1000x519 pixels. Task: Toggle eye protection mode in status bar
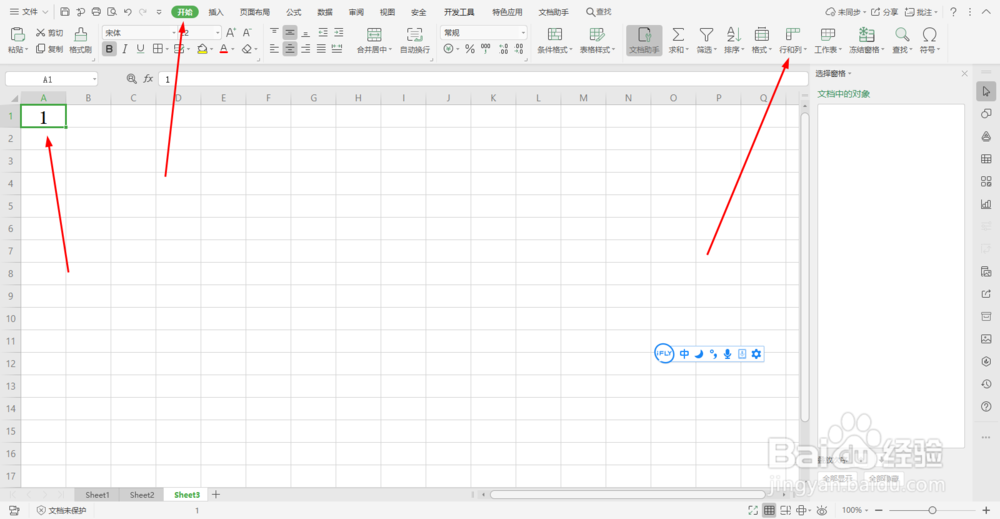tap(822, 510)
